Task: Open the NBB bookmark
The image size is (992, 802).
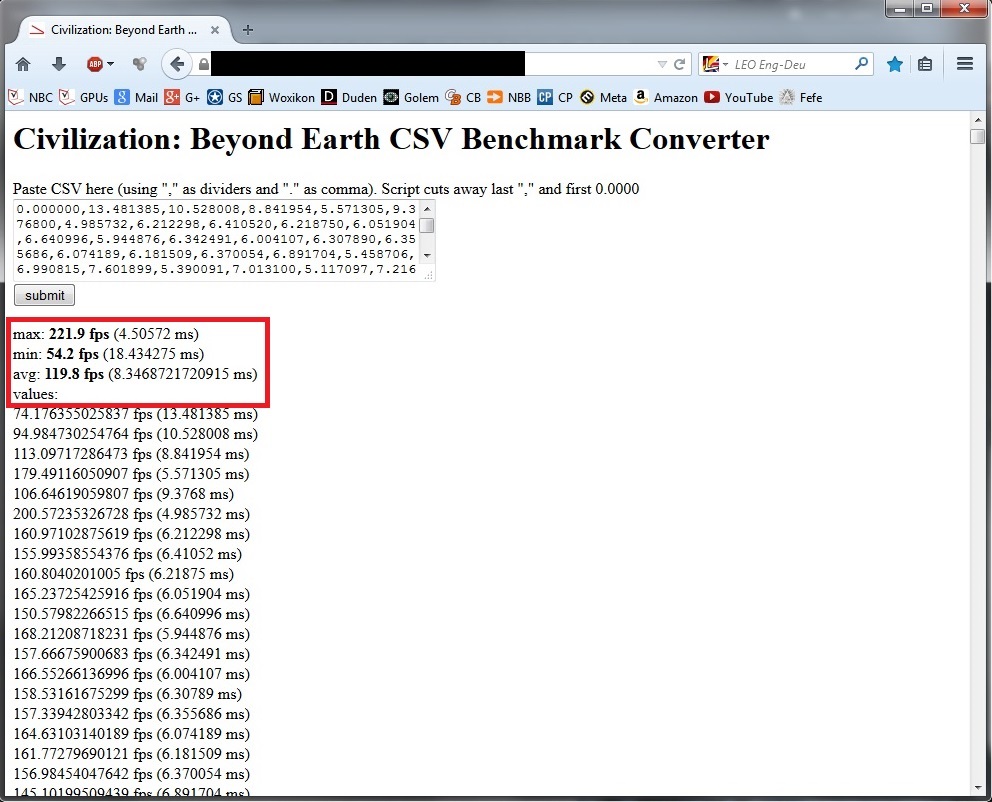Action: (x=509, y=97)
